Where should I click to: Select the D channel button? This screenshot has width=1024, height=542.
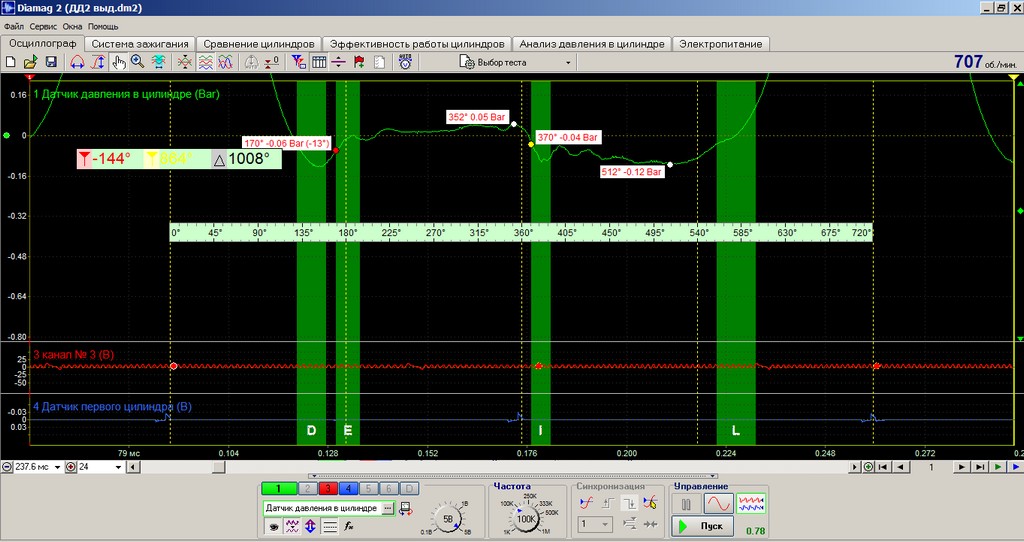coord(409,488)
